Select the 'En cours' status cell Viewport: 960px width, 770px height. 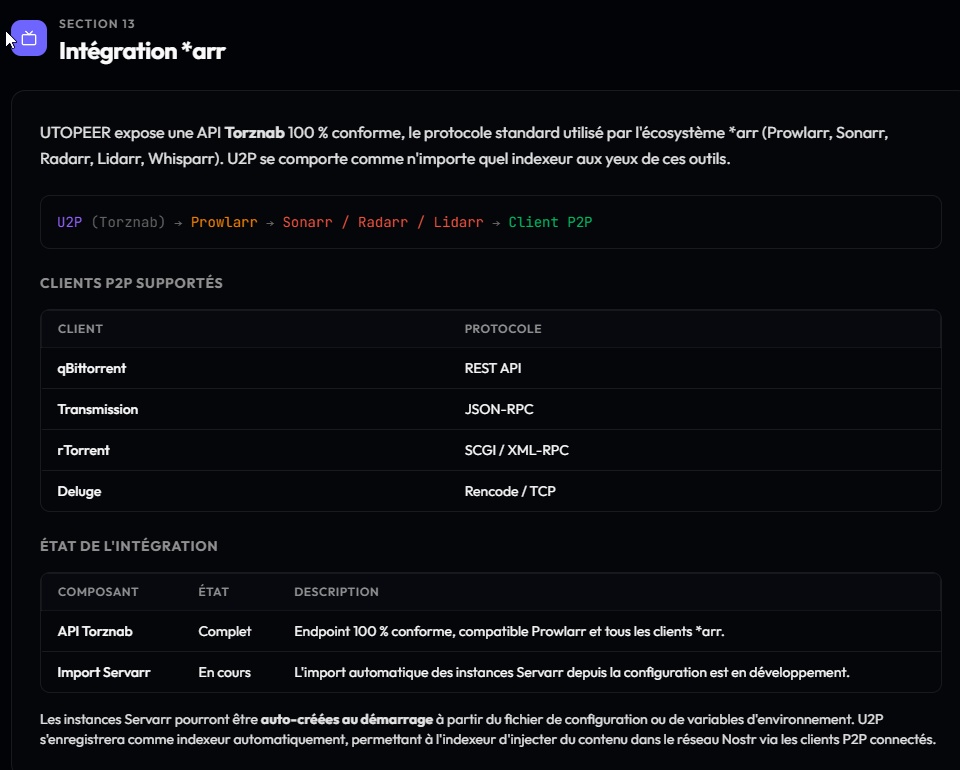225,673
